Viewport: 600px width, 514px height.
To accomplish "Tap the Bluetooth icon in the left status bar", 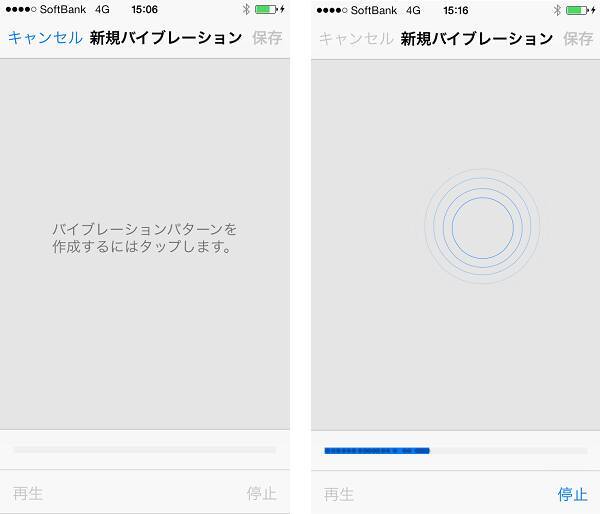I will 246,9.
